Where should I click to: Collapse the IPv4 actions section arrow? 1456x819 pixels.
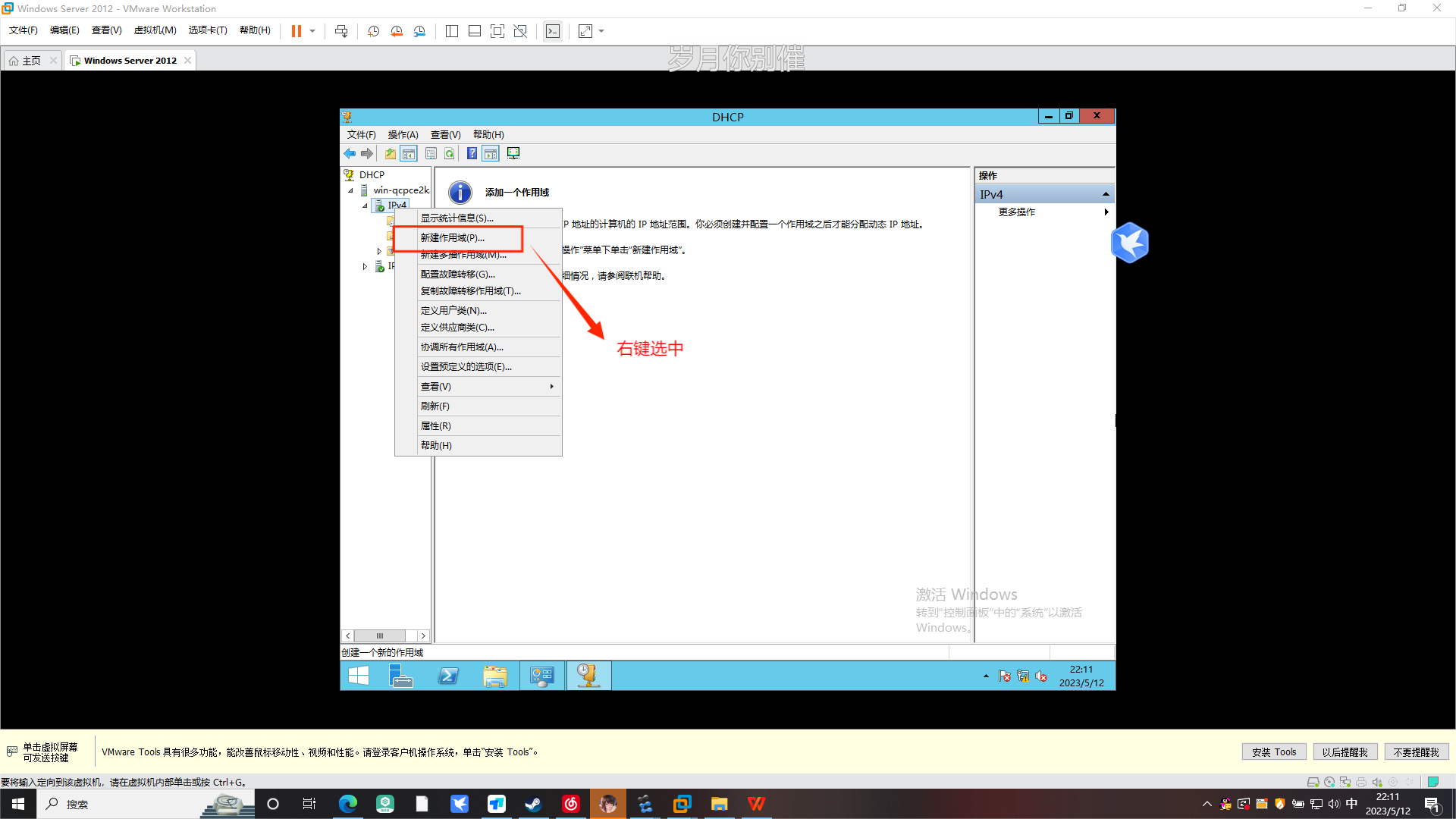[x=1106, y=195]
